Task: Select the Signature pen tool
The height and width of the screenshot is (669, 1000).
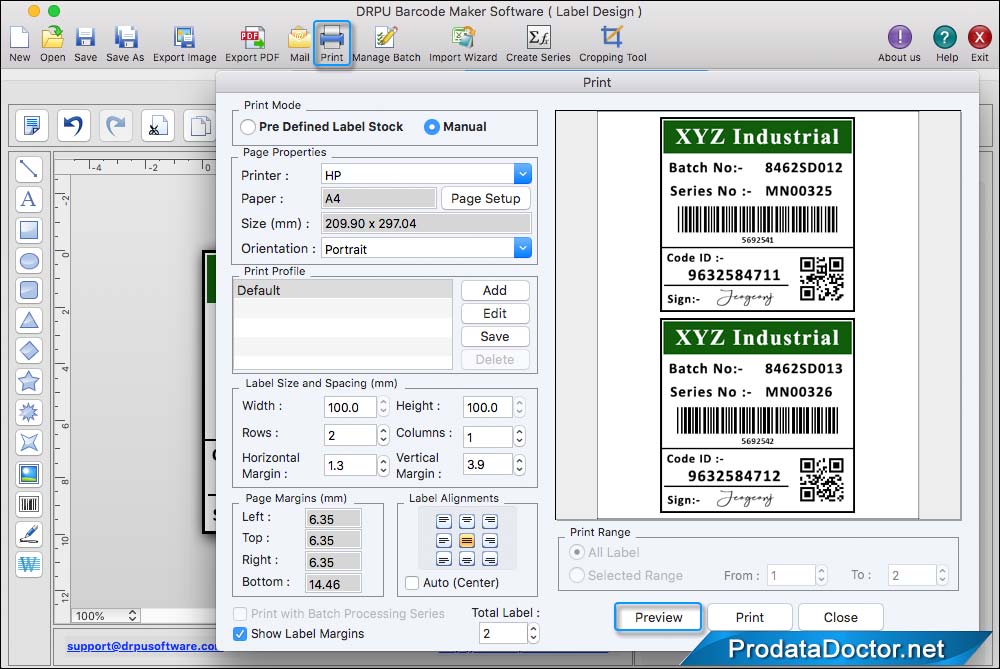Action: coord(29,534)
